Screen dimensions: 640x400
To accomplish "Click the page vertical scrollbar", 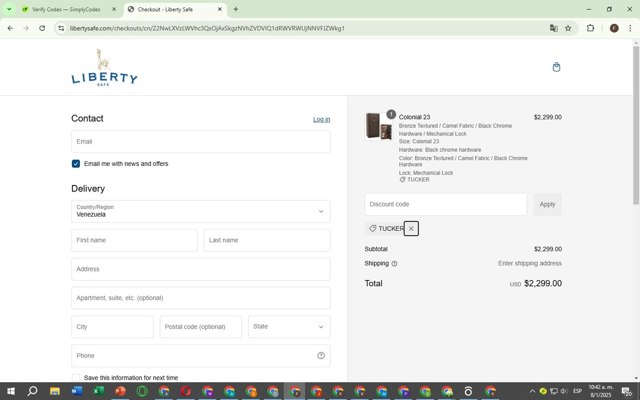I will click(x=636, y=125).
